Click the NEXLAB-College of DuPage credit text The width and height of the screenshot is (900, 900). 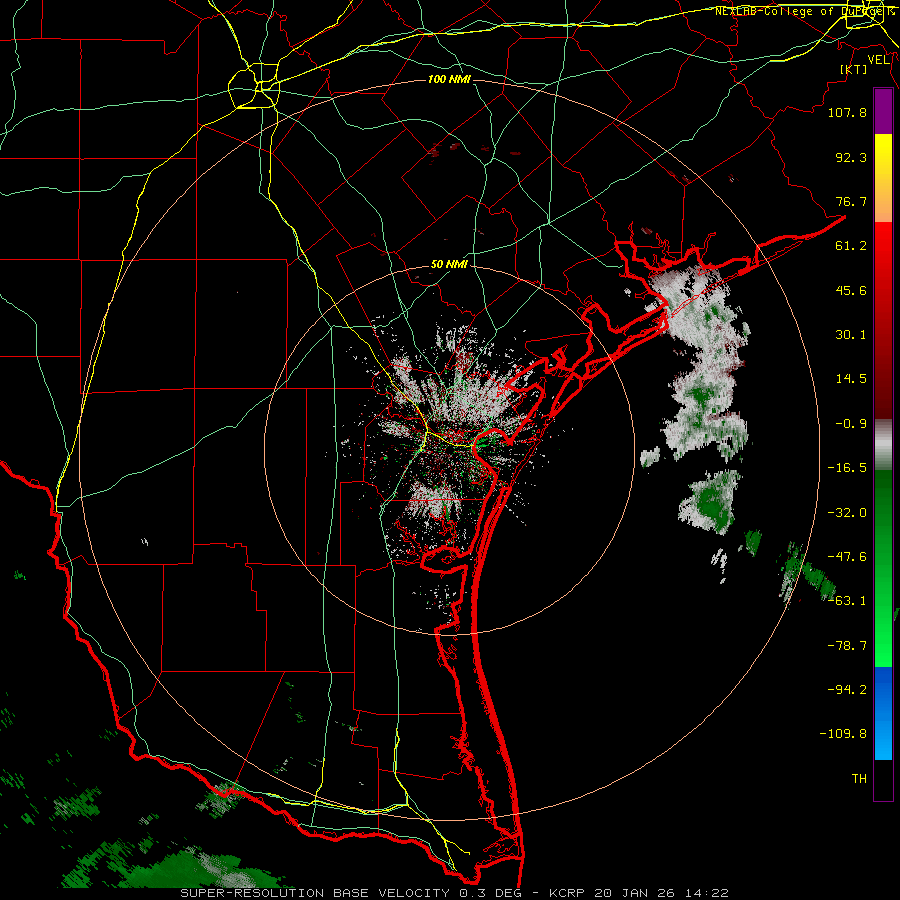(804, 11)
